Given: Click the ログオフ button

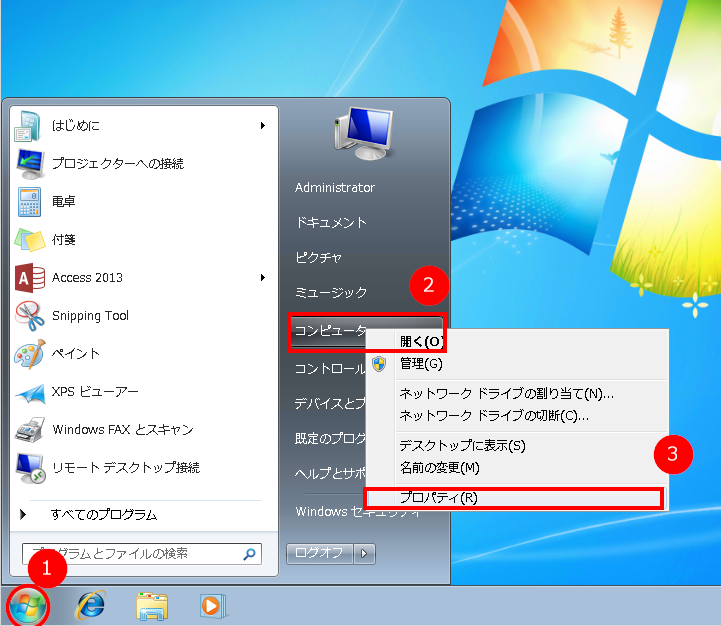Looking at the screenshot, I should click(x=320, y=553).
